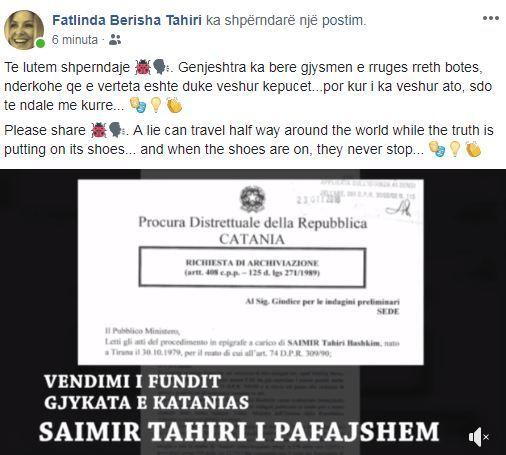Click the clapping hands emoji after 'kurre...'
Viewport: 506px width, 455px height.
pyautogui.click(x=174, y=105)
